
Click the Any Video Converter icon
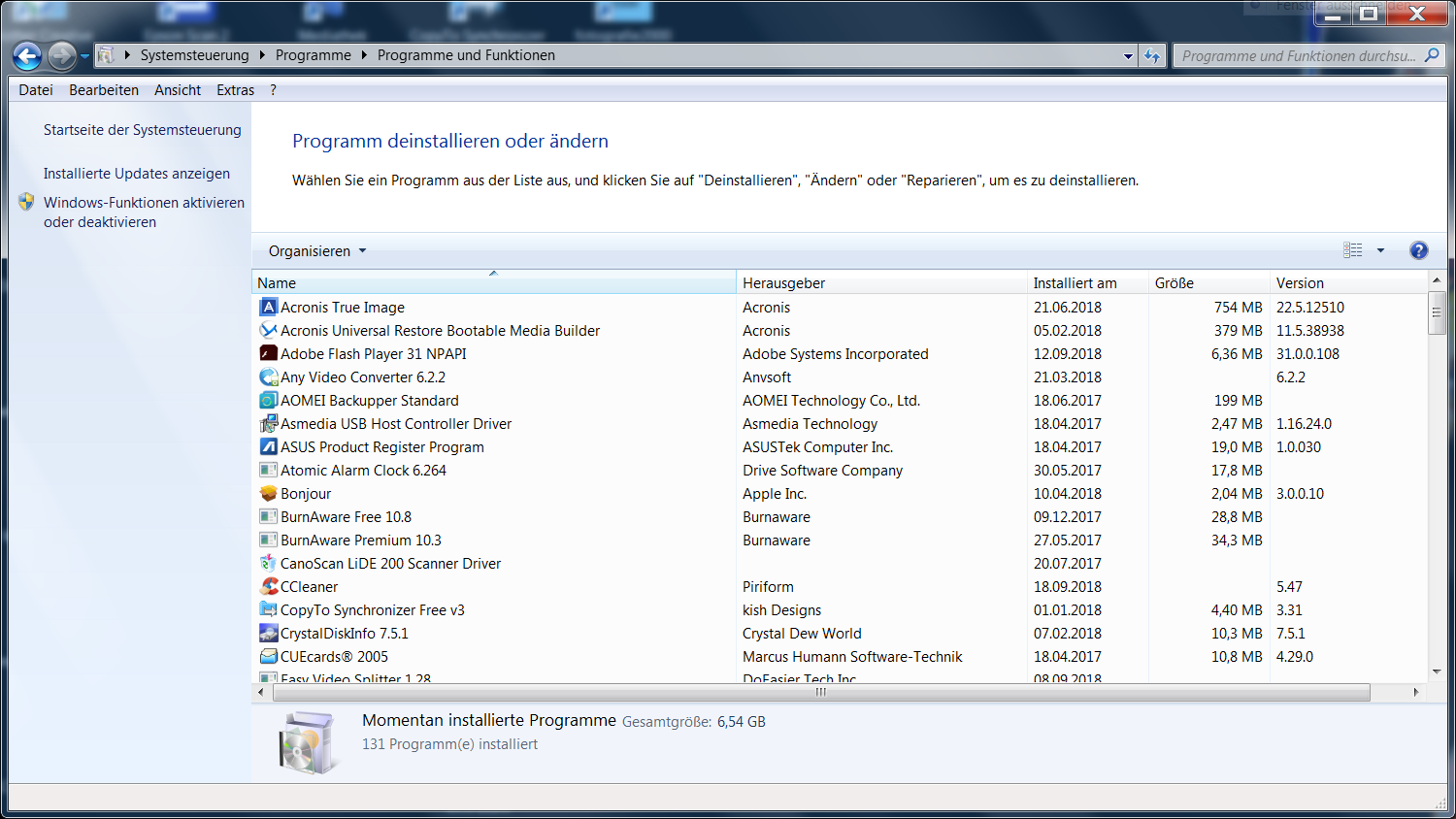[269, 377]
